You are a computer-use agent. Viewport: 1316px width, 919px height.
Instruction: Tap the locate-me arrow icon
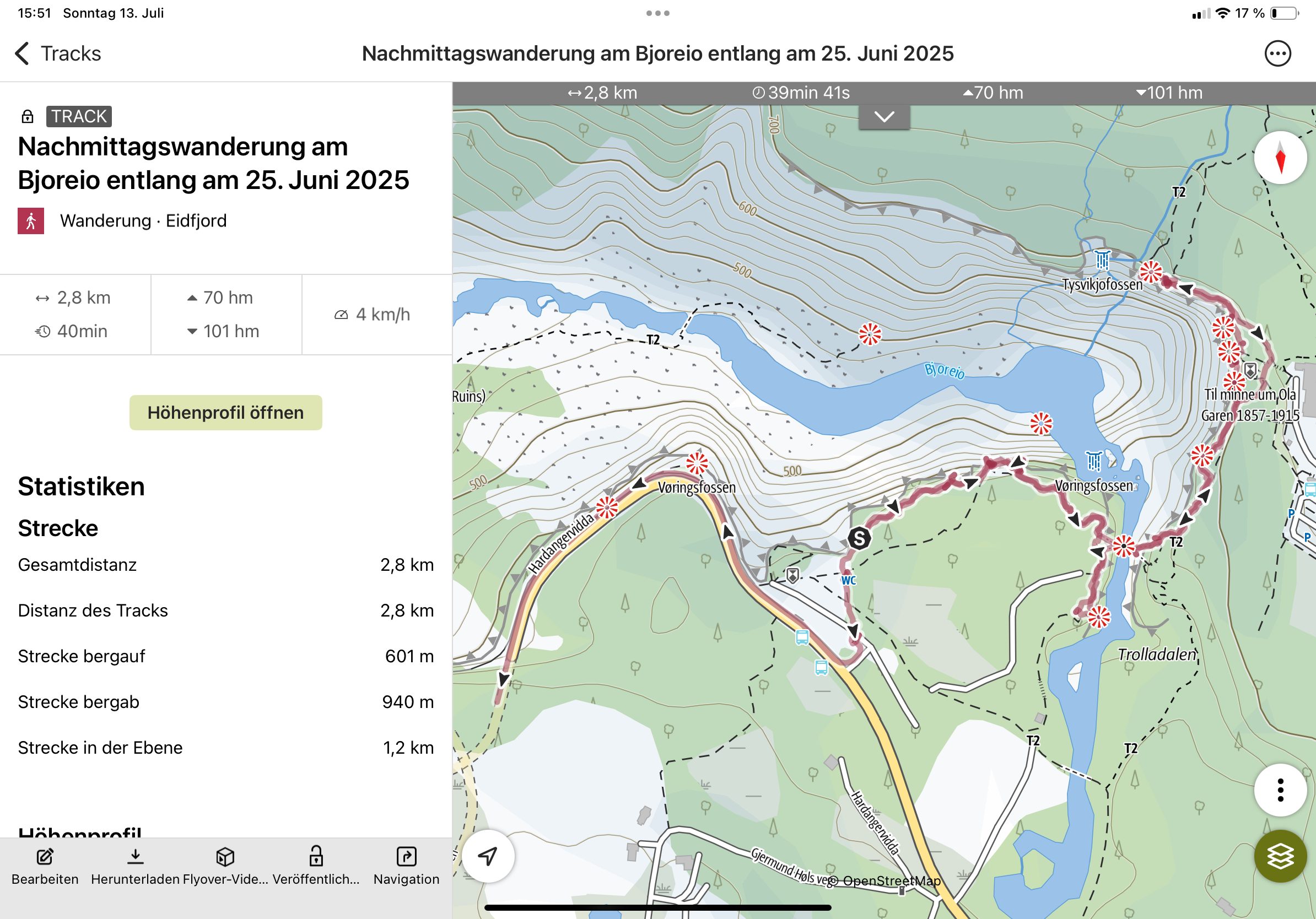[488, 856]
